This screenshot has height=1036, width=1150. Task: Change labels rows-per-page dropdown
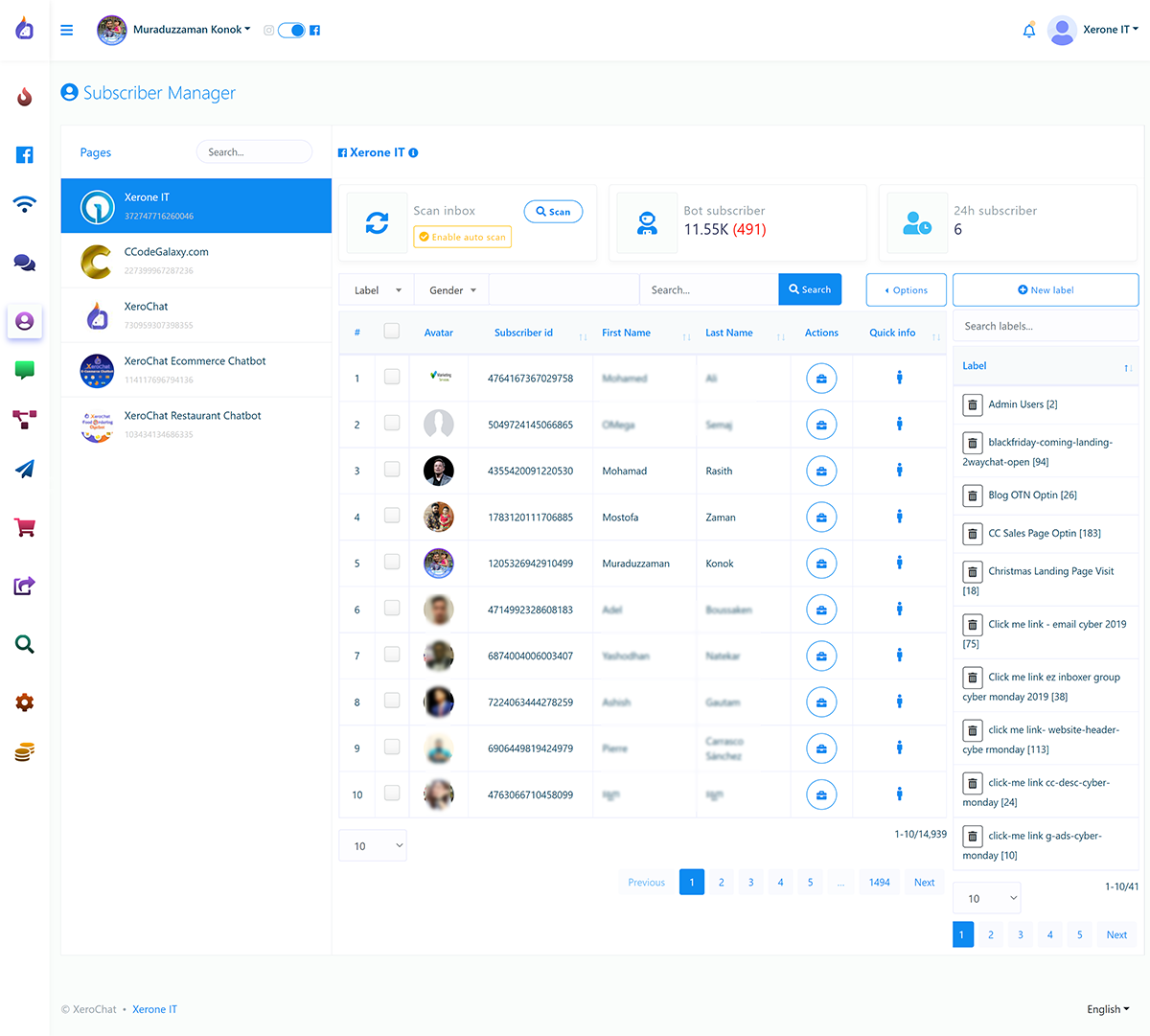pos(987,898)
